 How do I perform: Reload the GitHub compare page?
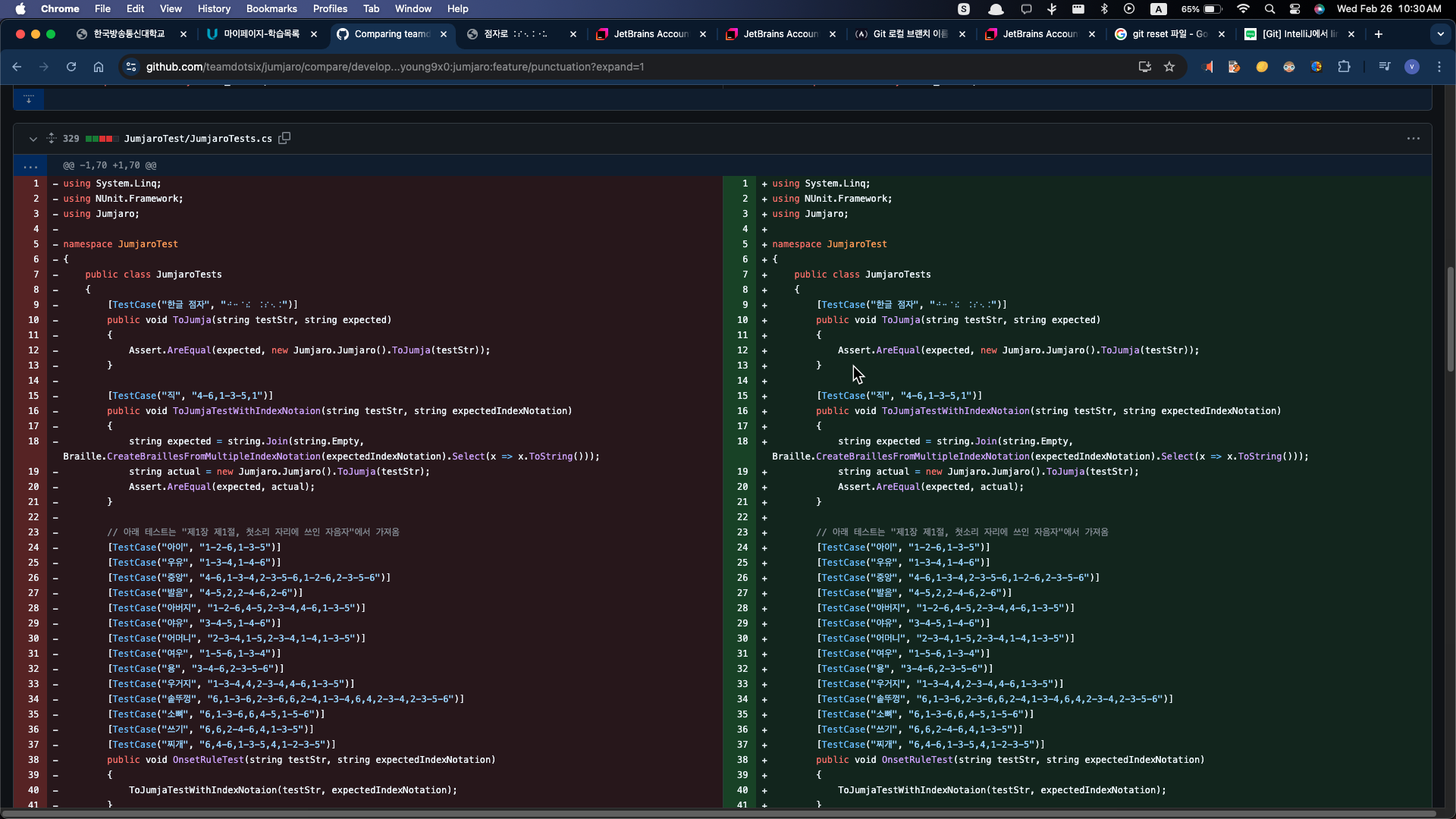tap(71, 67)
